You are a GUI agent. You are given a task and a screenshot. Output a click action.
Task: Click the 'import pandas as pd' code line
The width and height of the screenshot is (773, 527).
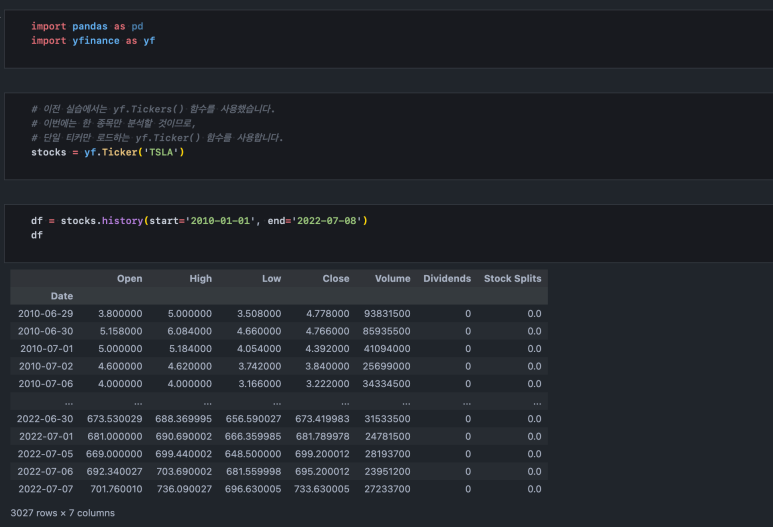click(87, 26)
